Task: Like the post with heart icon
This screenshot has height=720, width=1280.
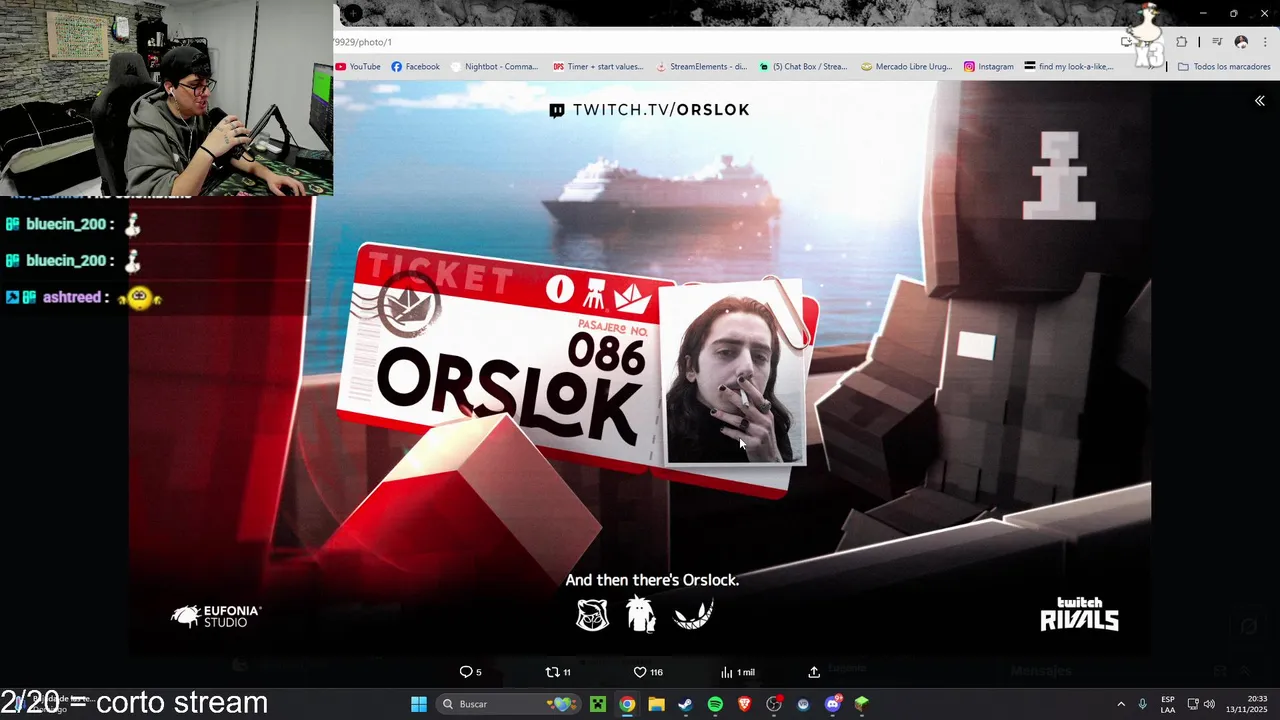Action: click(x=648, y=672)
